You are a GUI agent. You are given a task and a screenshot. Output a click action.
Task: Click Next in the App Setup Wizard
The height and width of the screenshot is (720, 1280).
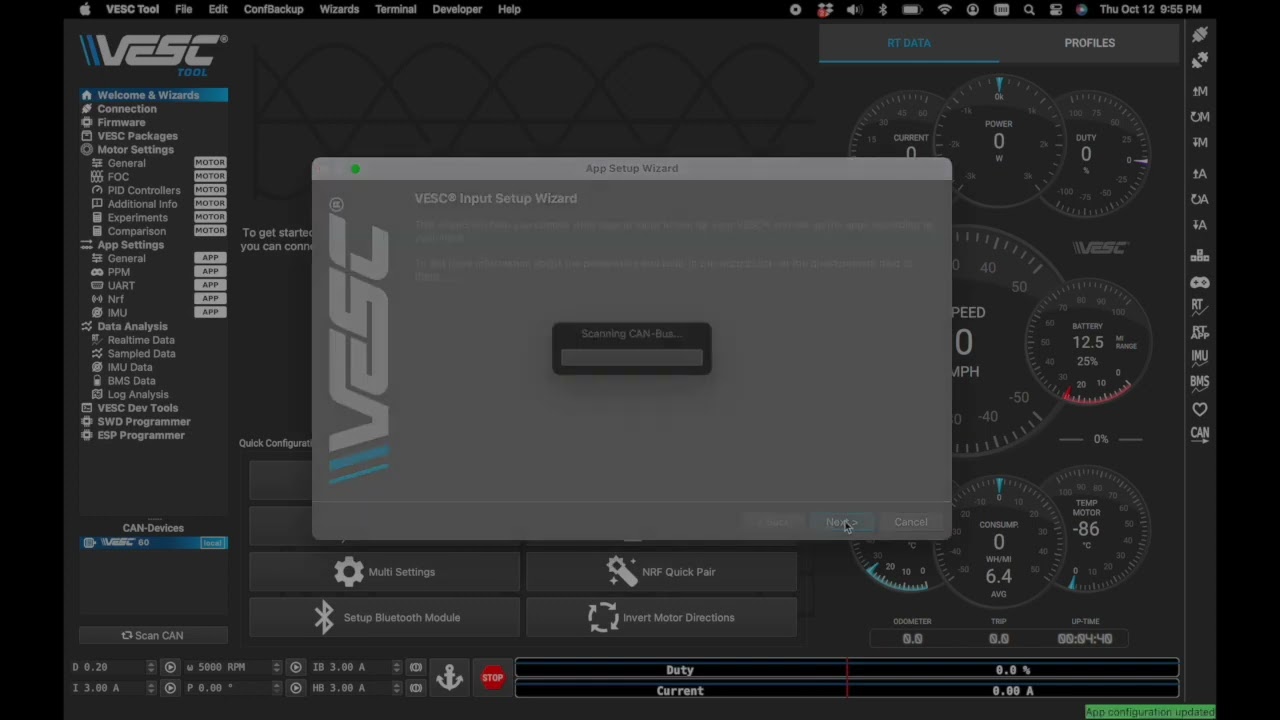click(841, 522)
